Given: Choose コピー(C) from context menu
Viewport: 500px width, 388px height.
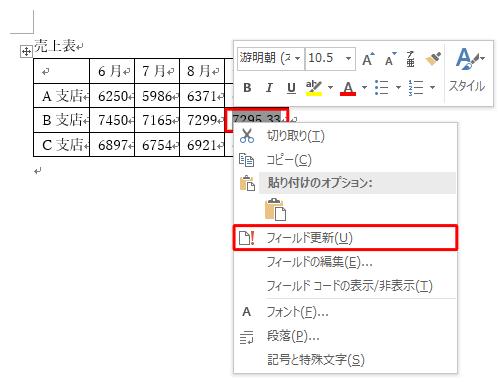Looking at the screenshot, I should coord(345,160).
